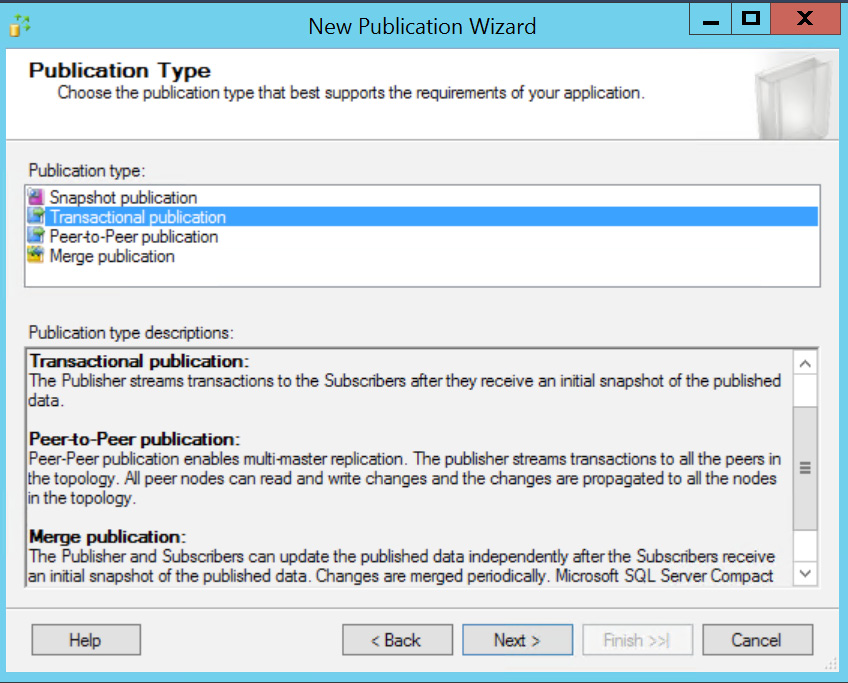848x683 pixels.
Task: Click the Transactional publication description heading
Action: 139,361
